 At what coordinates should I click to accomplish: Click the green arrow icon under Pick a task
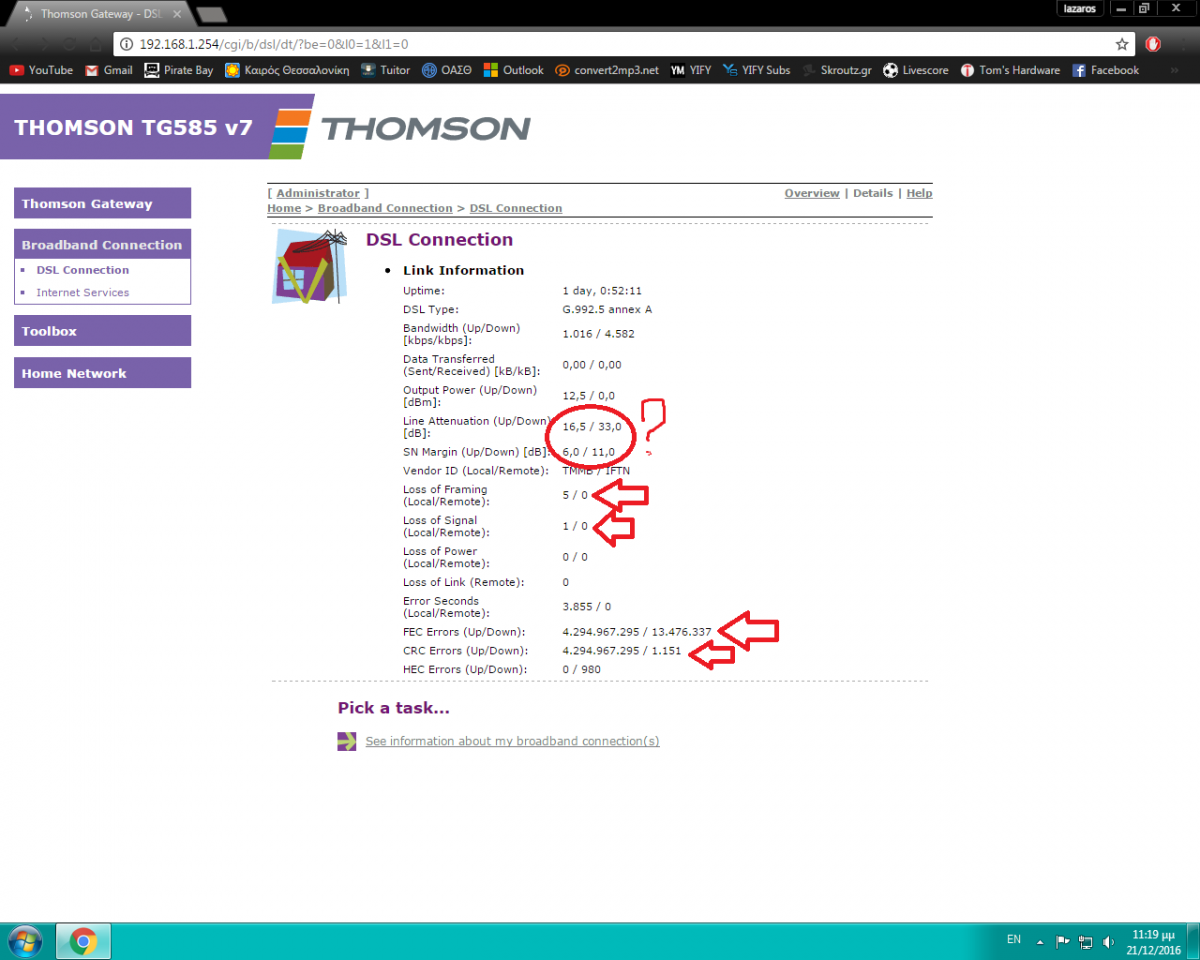(x=347, y=741)
